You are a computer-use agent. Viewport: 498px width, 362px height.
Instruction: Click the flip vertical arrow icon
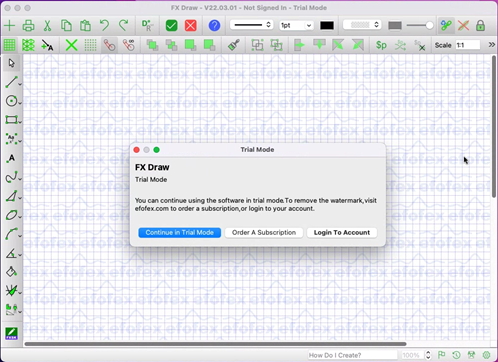click(319, 45)
